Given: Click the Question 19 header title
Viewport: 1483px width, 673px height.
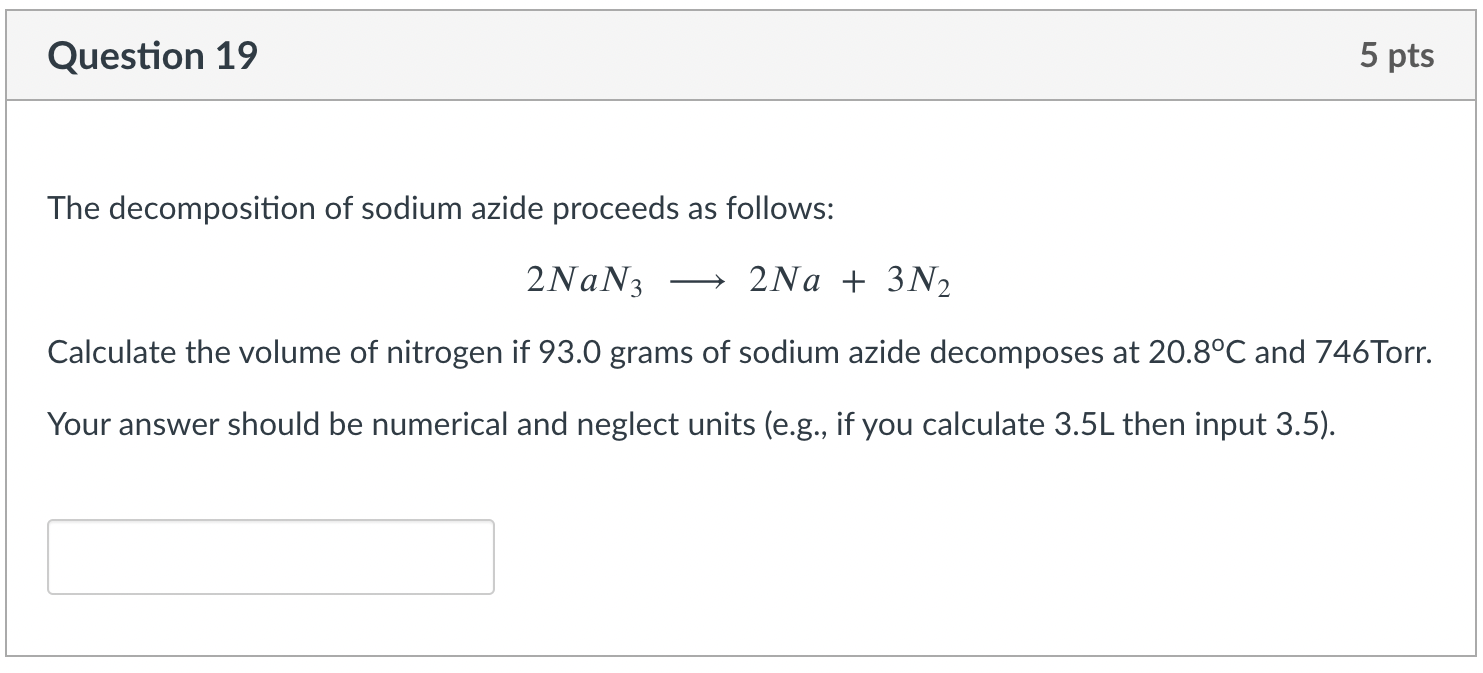Looking at the screenshot, I should (x=152, y=55).
